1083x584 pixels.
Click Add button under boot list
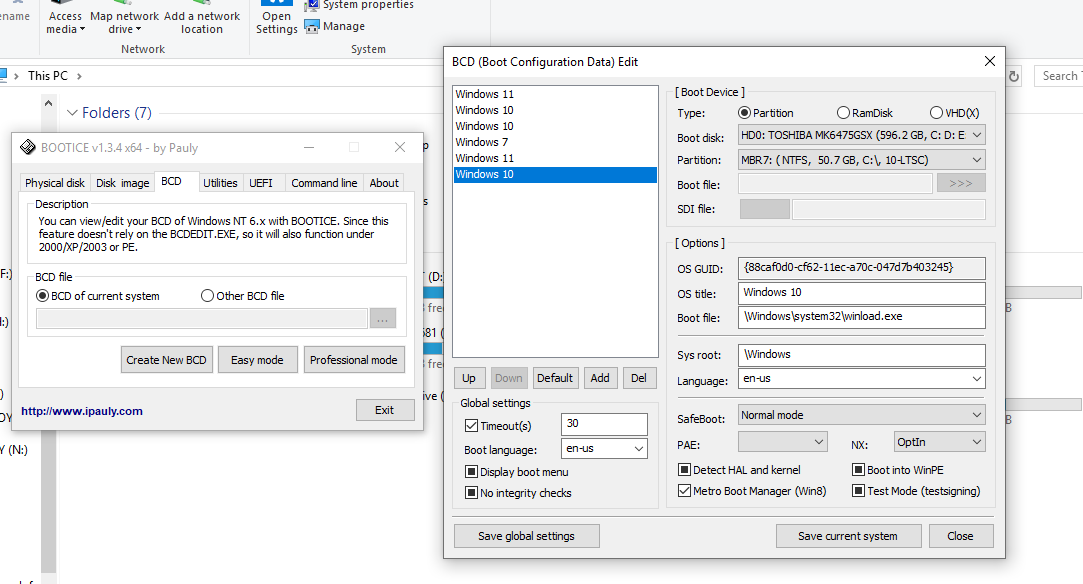coord(600,378)
